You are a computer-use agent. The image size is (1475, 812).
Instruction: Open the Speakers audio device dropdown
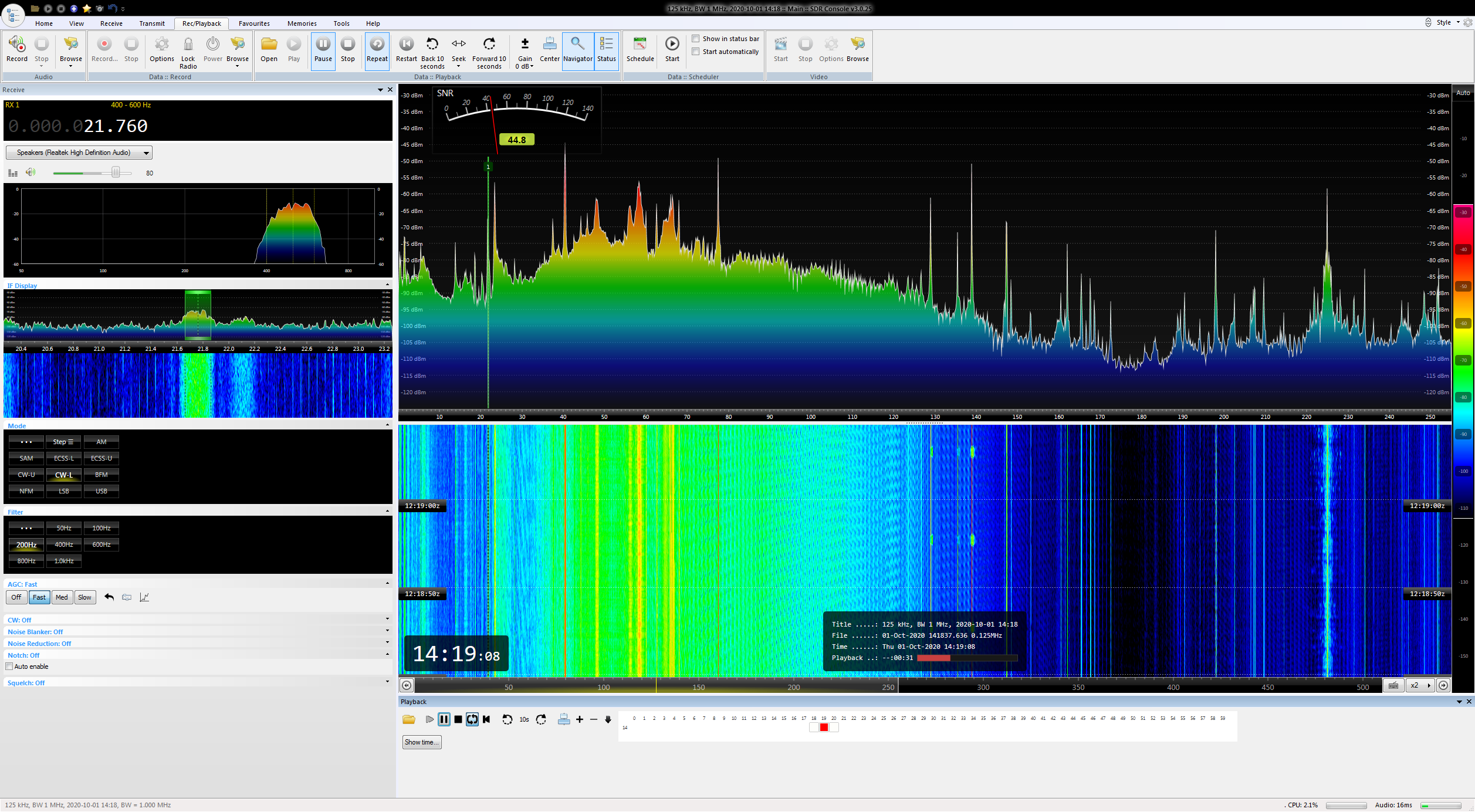tap(79, 153)
